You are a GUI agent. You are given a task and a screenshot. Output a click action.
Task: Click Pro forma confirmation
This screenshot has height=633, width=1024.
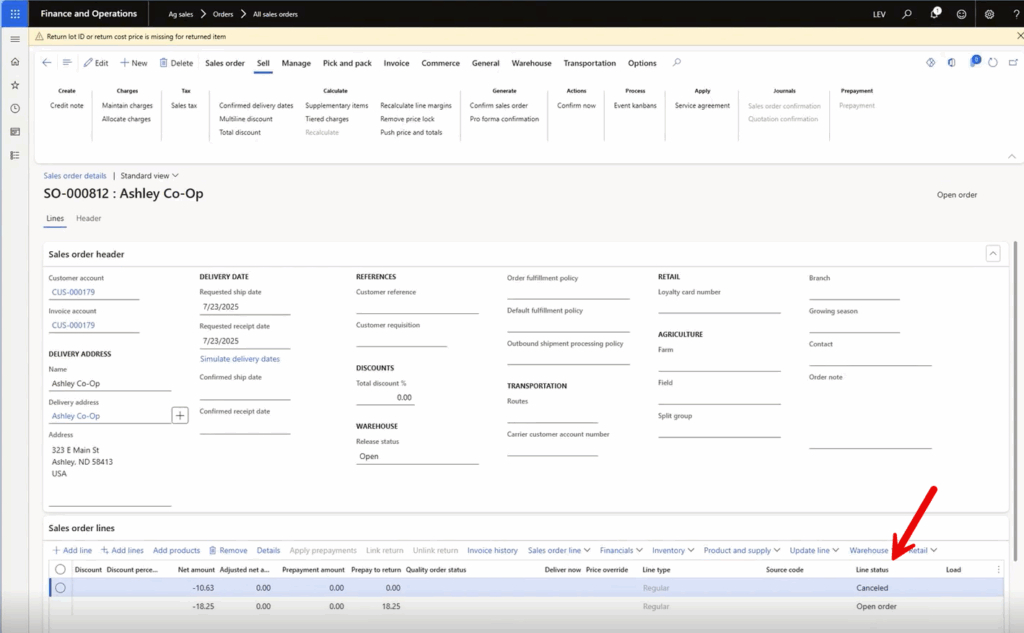[504, 120]
